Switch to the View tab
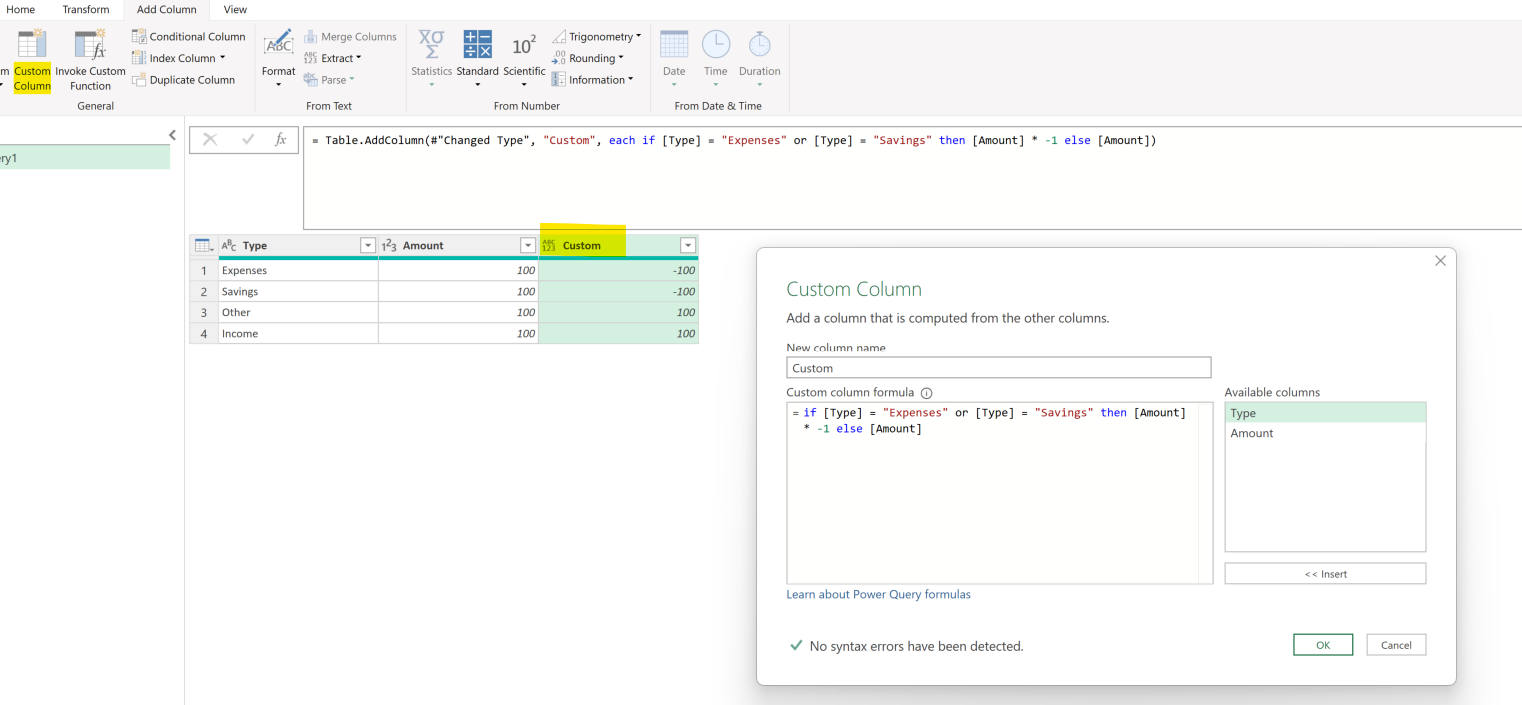 235,9
